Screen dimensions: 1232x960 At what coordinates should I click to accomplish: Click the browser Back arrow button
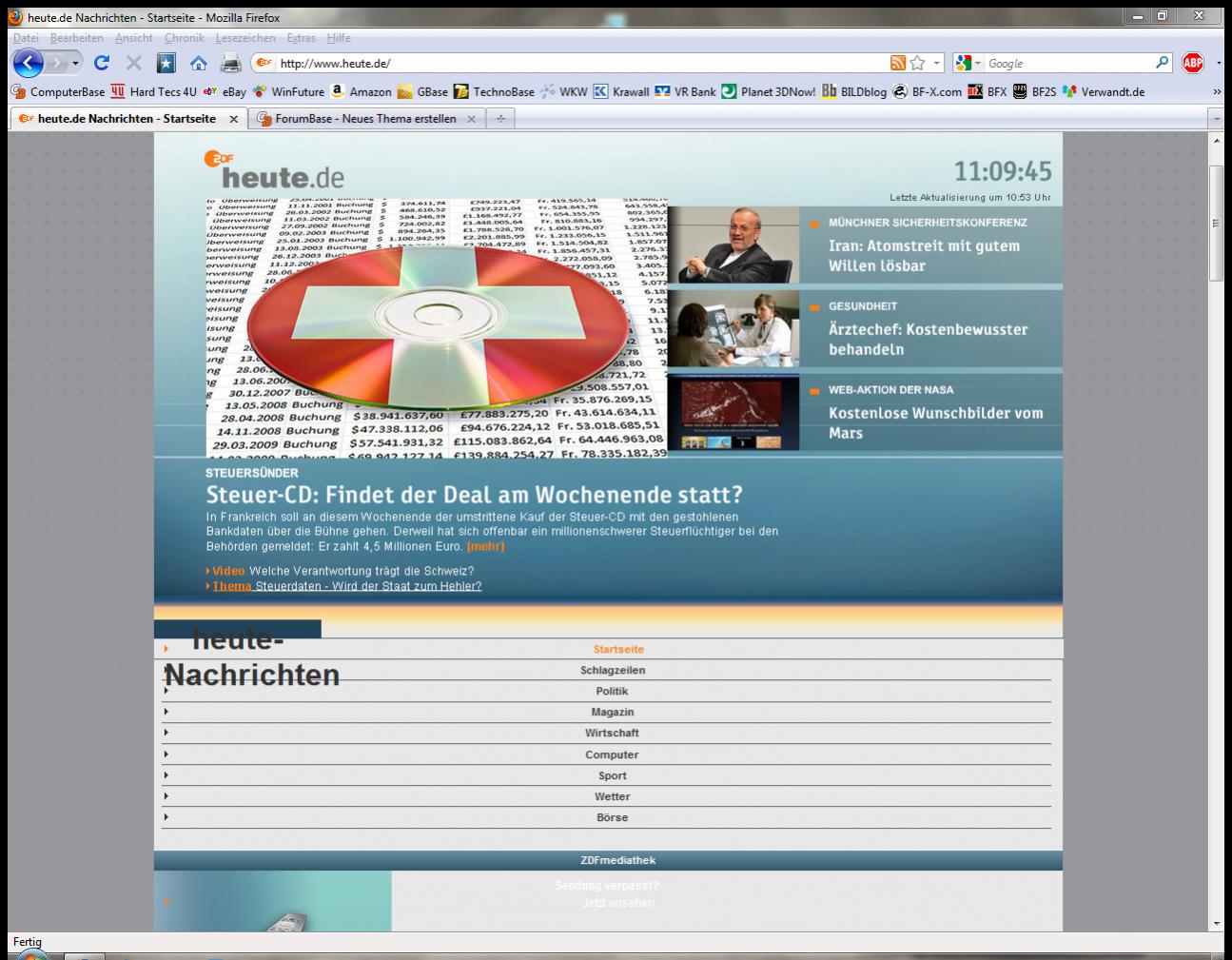tap(29, 64)
